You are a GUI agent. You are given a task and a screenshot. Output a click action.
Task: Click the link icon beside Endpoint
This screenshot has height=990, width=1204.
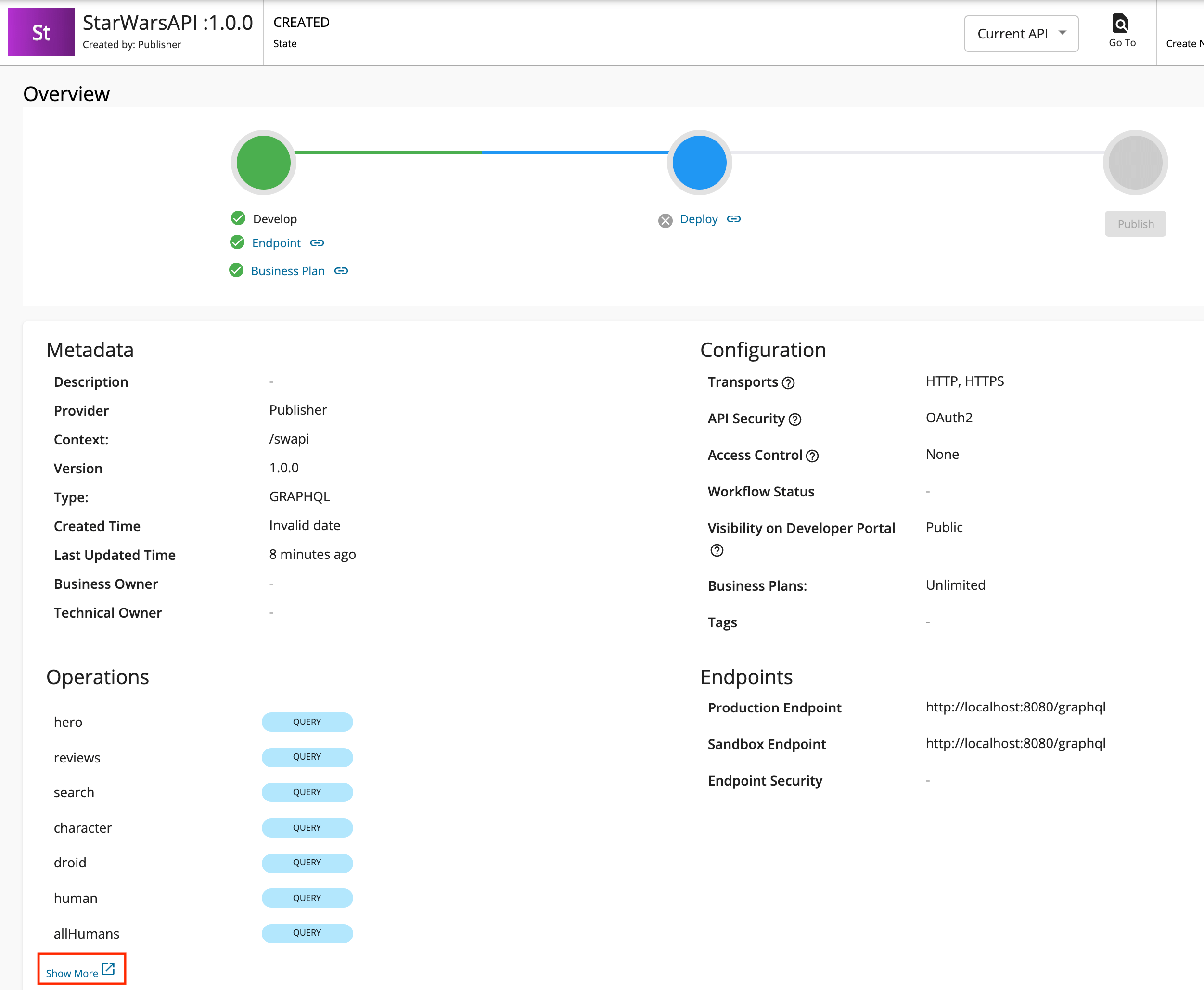tap(317, 243)
